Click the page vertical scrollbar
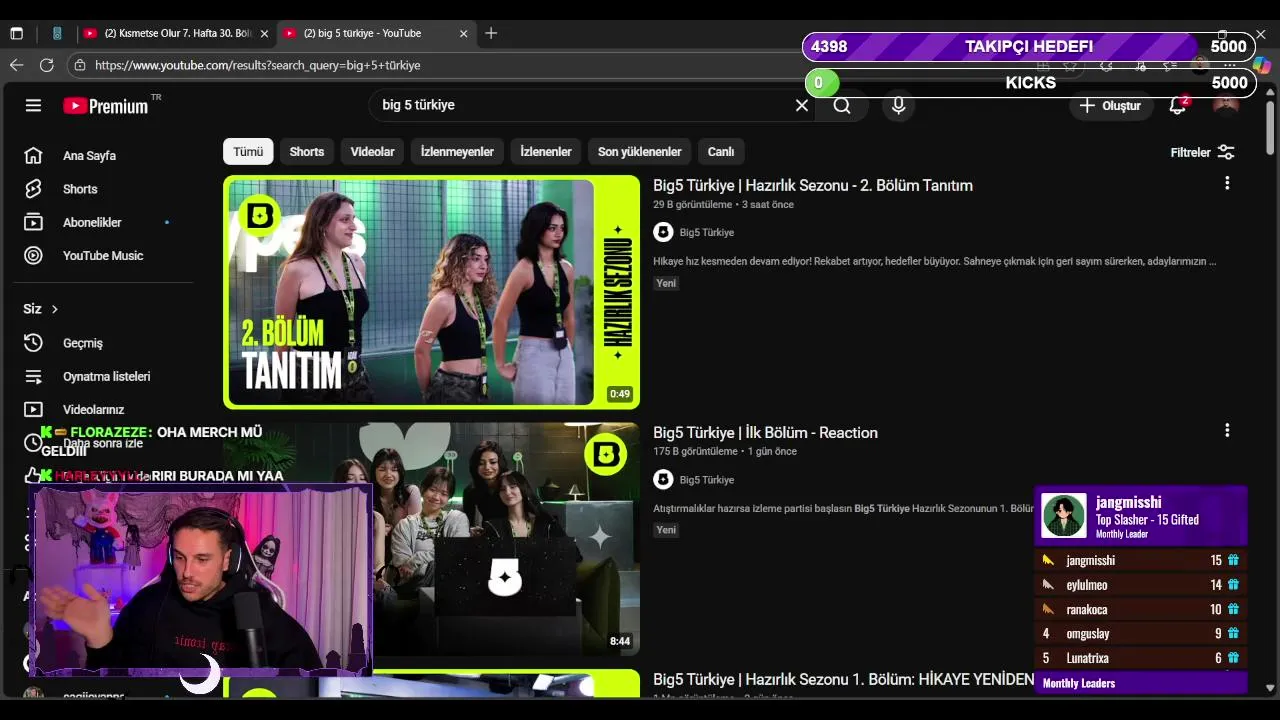 [x=1270, y=126]
